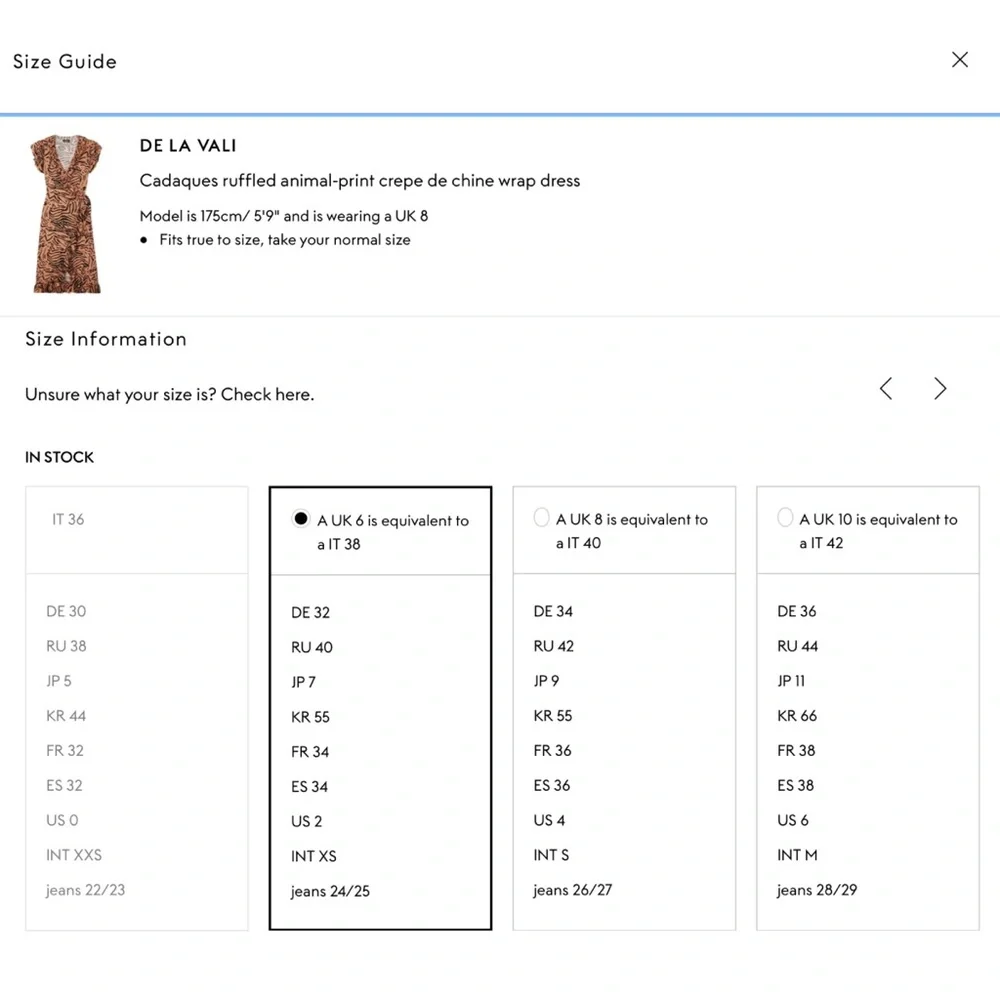
Task: Click the 'DE 30' size entry
Action: coord(66,611)
